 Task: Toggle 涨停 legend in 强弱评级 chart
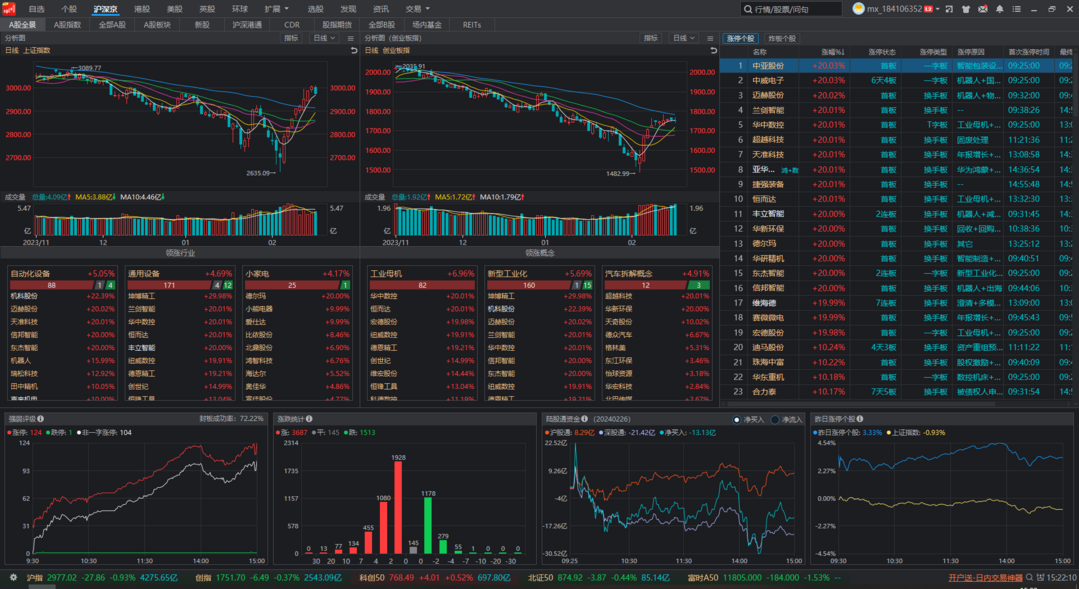click(25, 432)
